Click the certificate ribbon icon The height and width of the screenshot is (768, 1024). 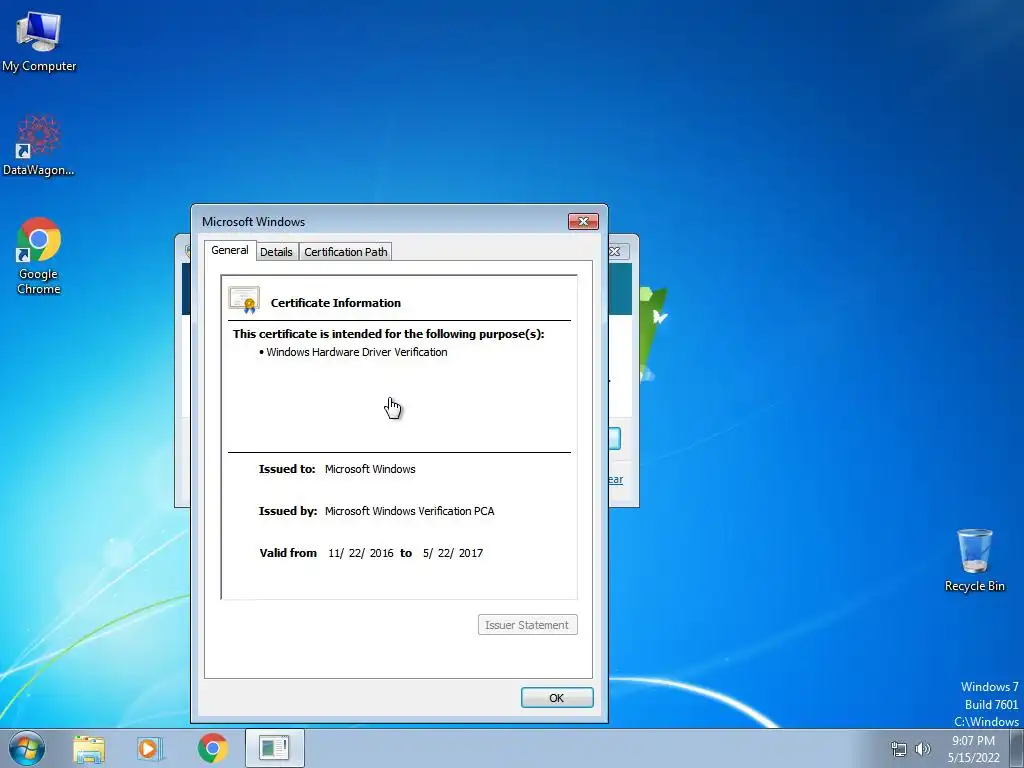tap(244, 300)
